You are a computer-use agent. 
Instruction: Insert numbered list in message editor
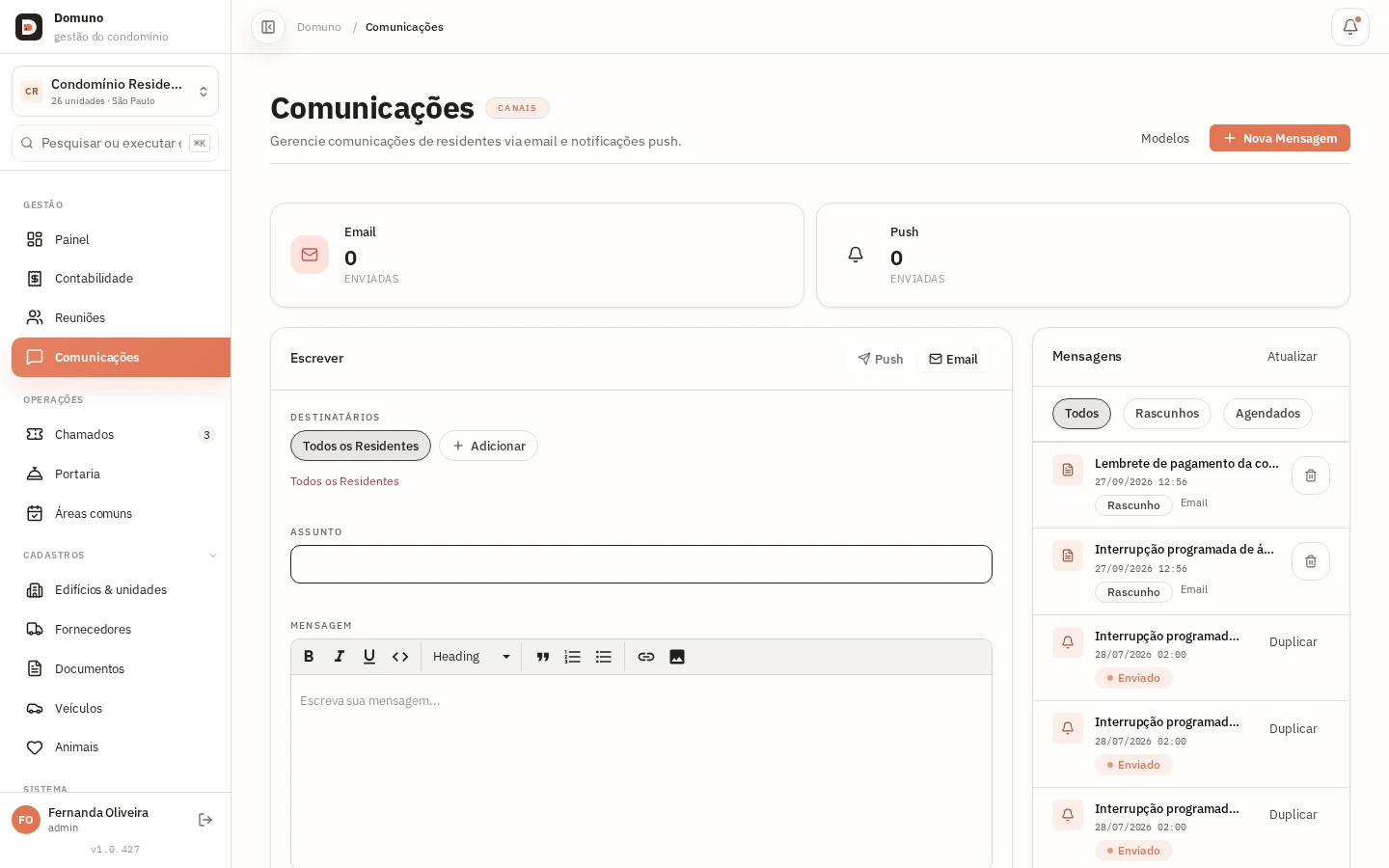573,657
